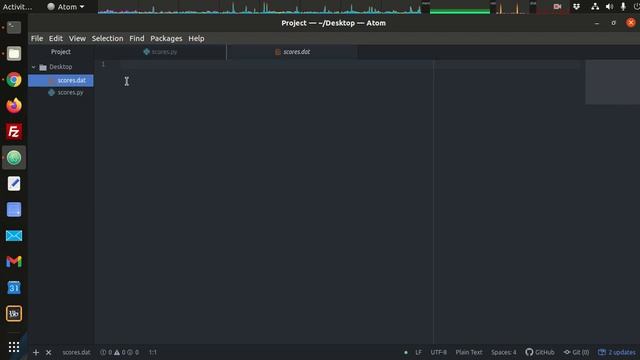
Task: Open the orange-framed app icon in dock
Action: [x=14, y=313]
